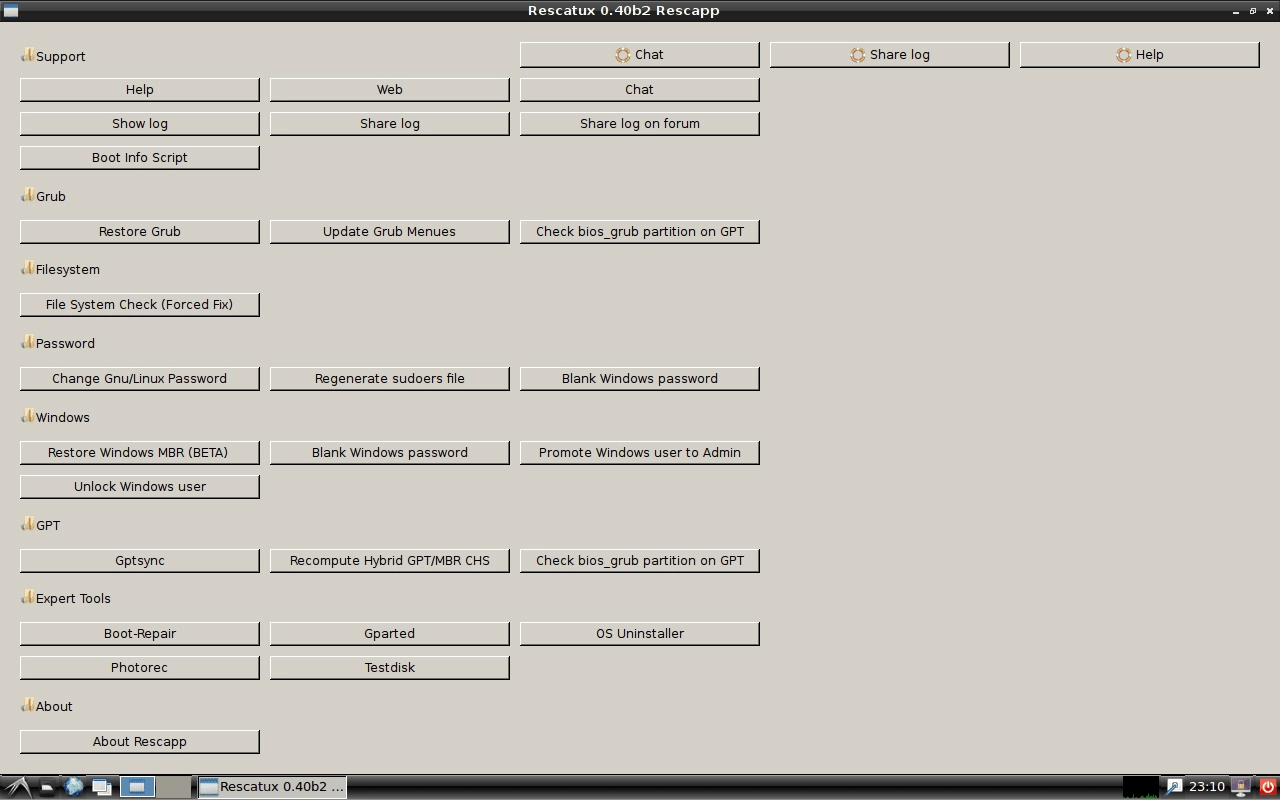Open Help in the Support section row
The height and width of the screenshot is (800, 1280).
[139, 90]
